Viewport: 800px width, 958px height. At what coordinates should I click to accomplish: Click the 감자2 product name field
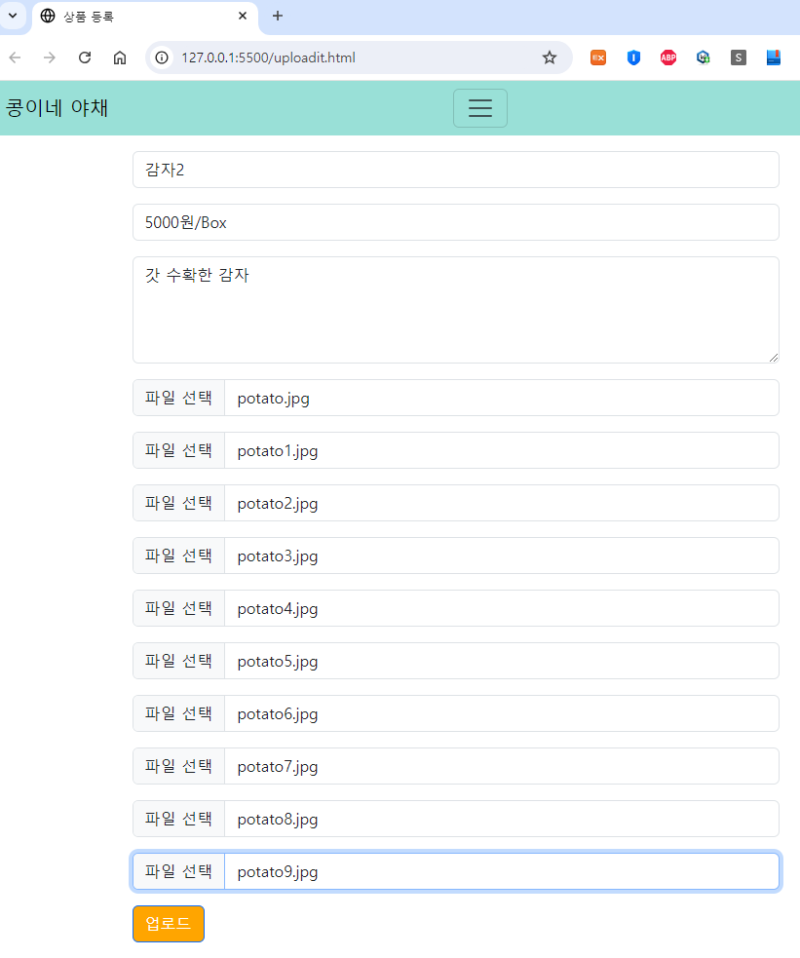click(455, 169)
